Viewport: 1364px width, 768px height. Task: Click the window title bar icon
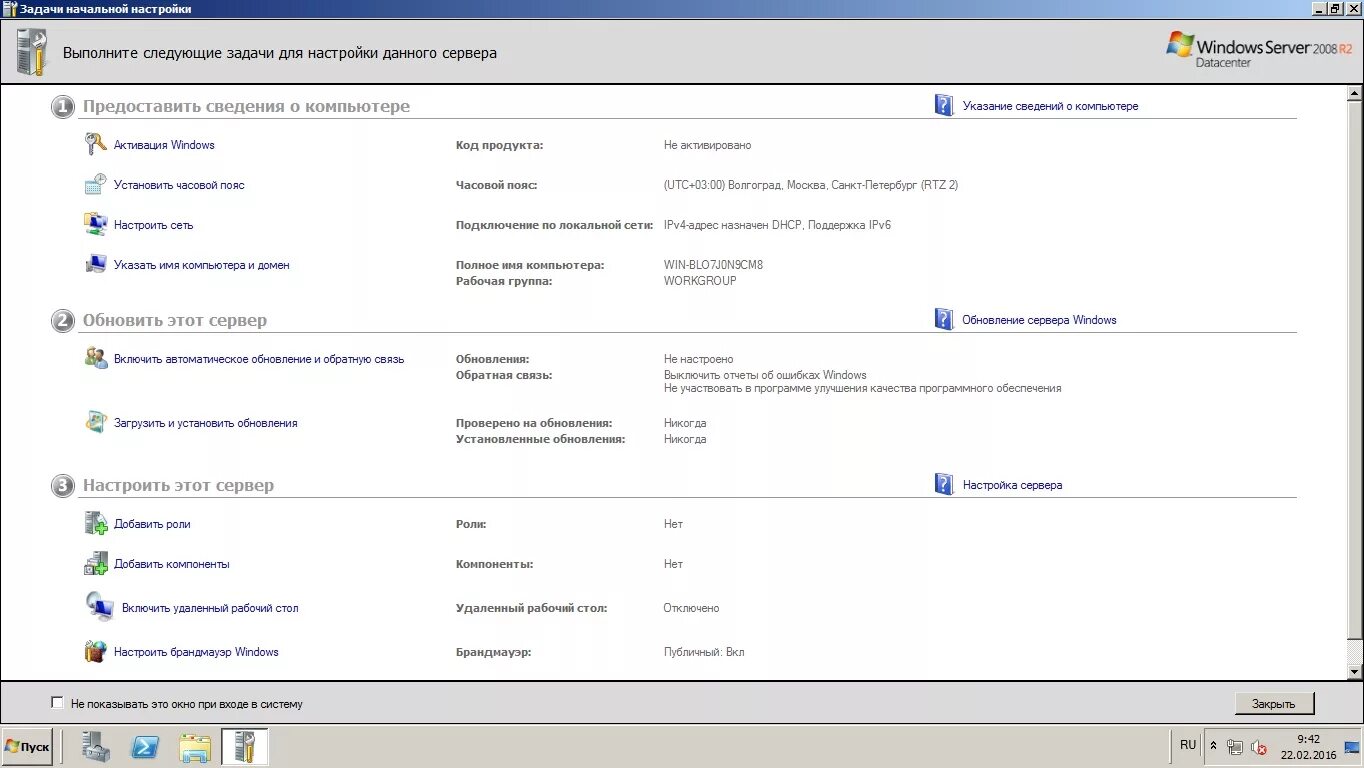pyautogui.click(x=9, y=8)
